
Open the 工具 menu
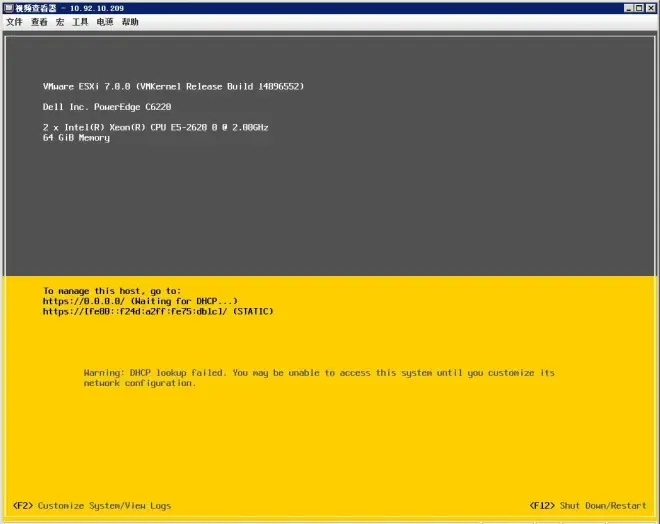tap(80, 22)
